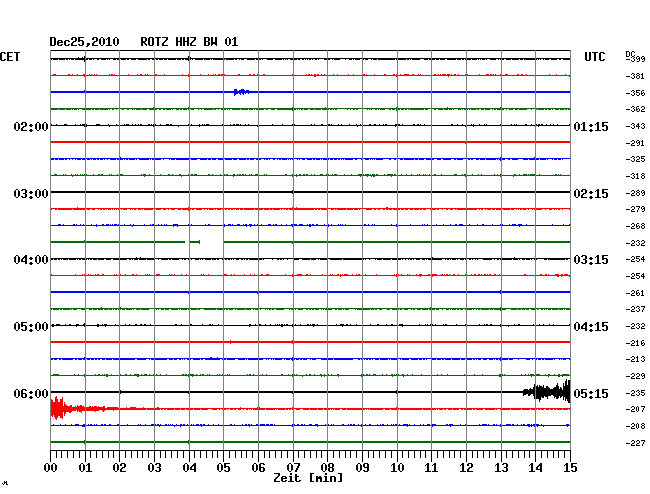Viewport: 650px width, 494px height.
Task: Click the DC offset value -362
Action: pyautogui.click(x=635, y=109)
